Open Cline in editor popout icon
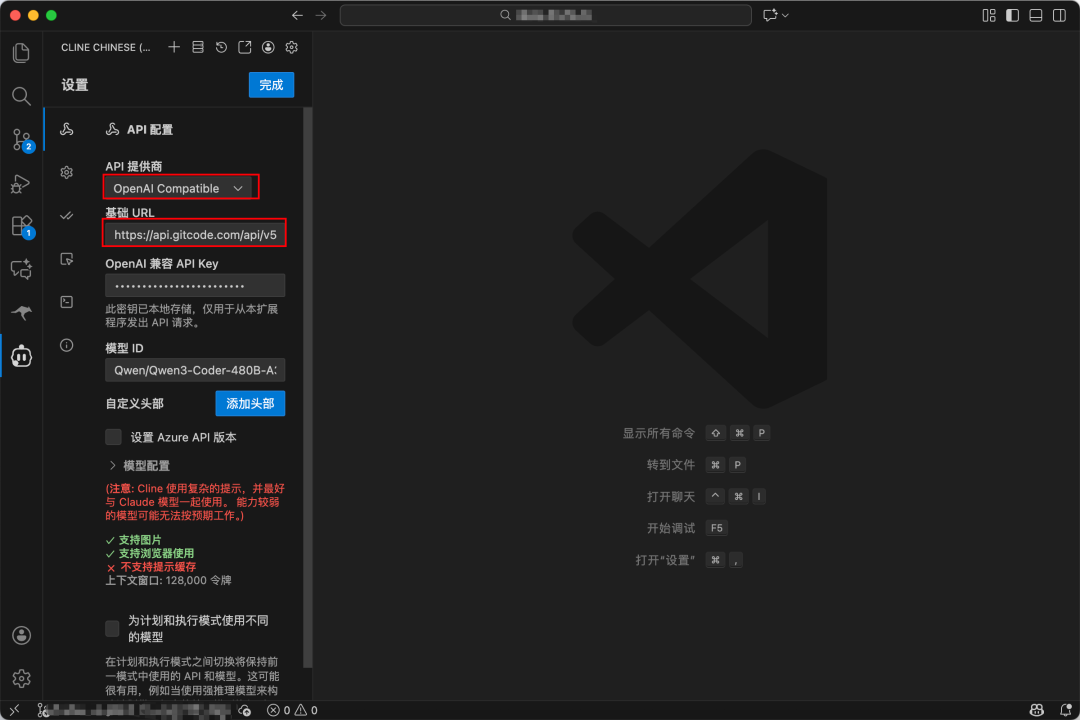Image resolution: width=1080 pixels, height=720 pixels. [245, 47]
